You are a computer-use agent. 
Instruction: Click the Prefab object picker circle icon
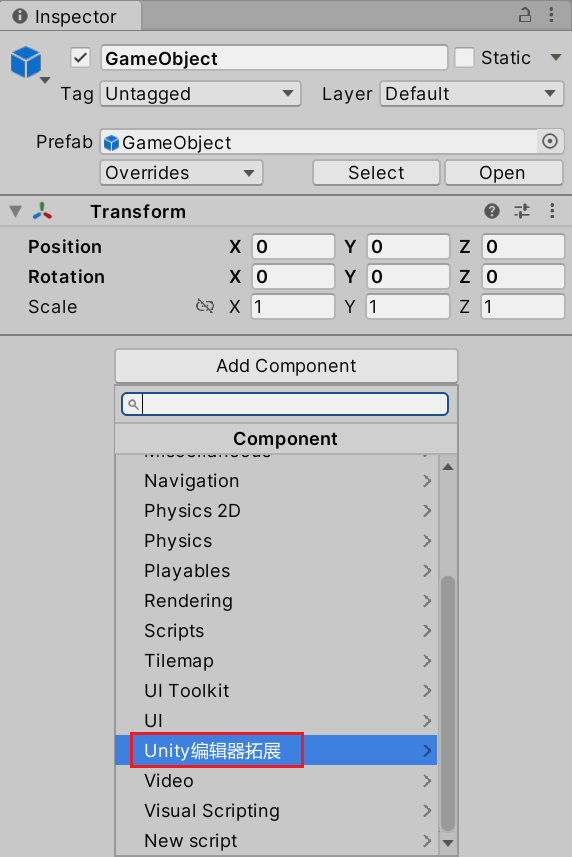[x=550, y=142]
